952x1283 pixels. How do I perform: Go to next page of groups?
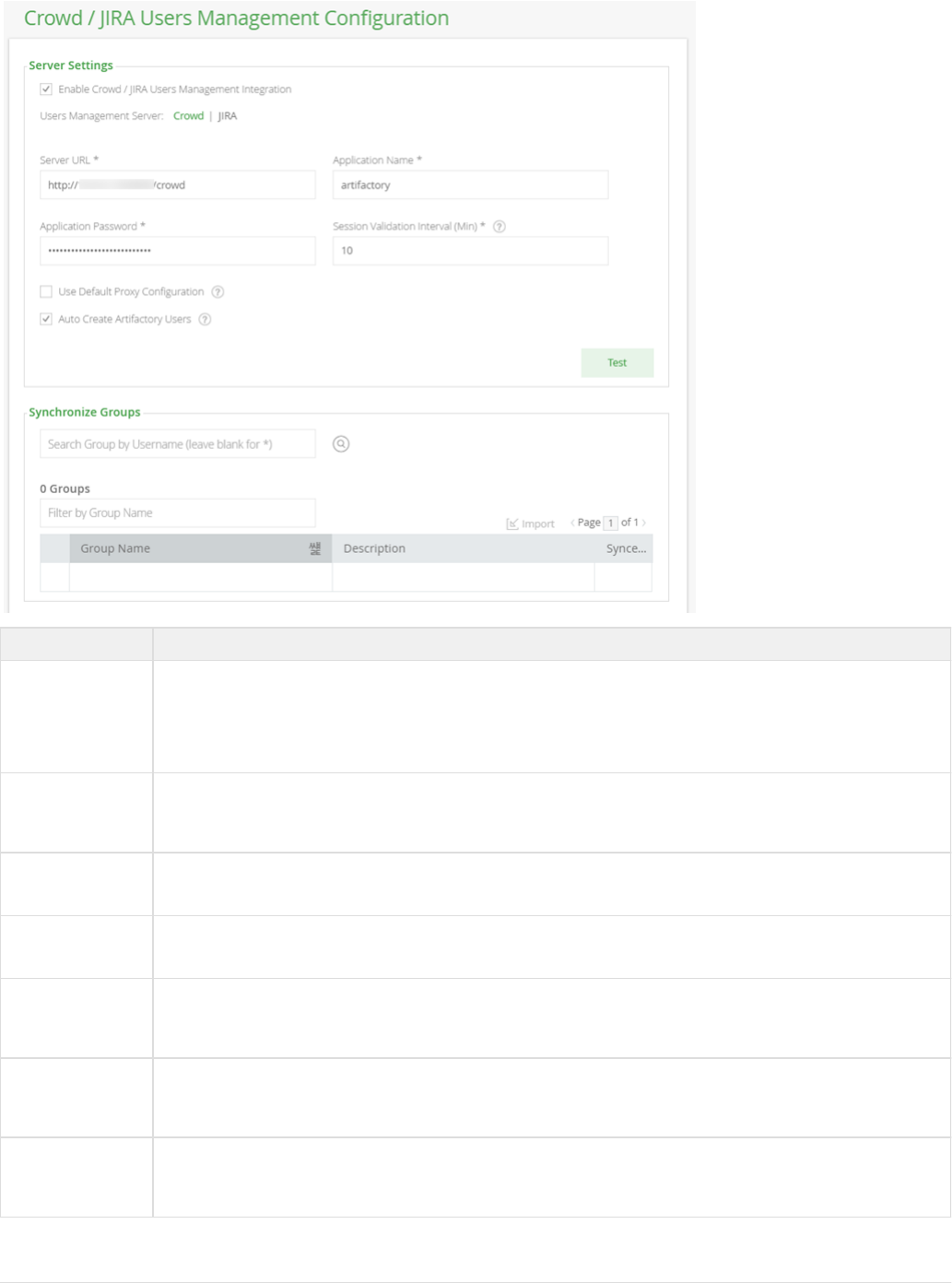point(644,523)
